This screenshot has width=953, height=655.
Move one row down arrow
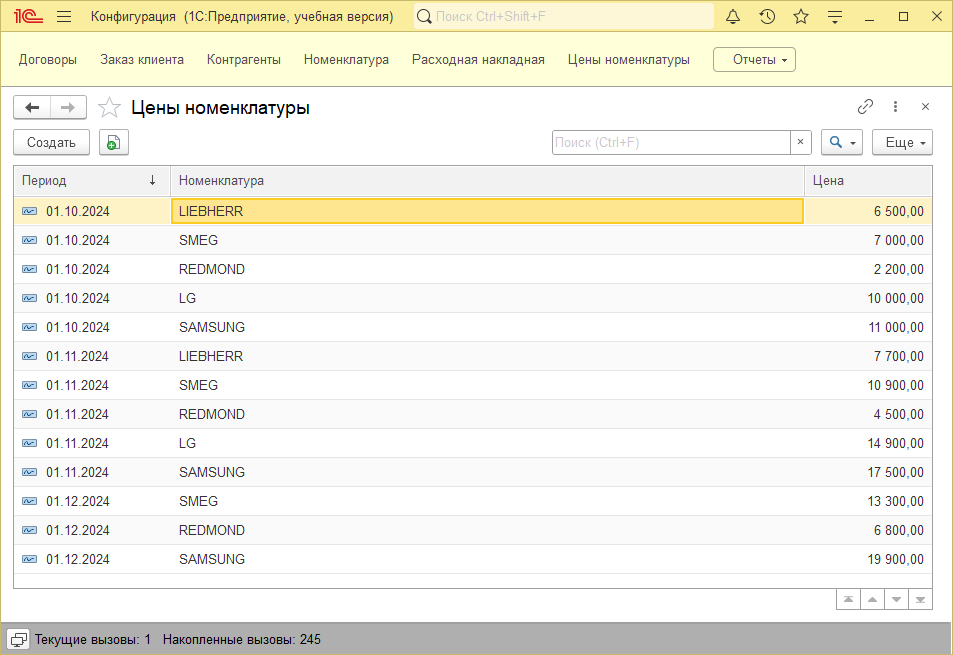[896, 600]
